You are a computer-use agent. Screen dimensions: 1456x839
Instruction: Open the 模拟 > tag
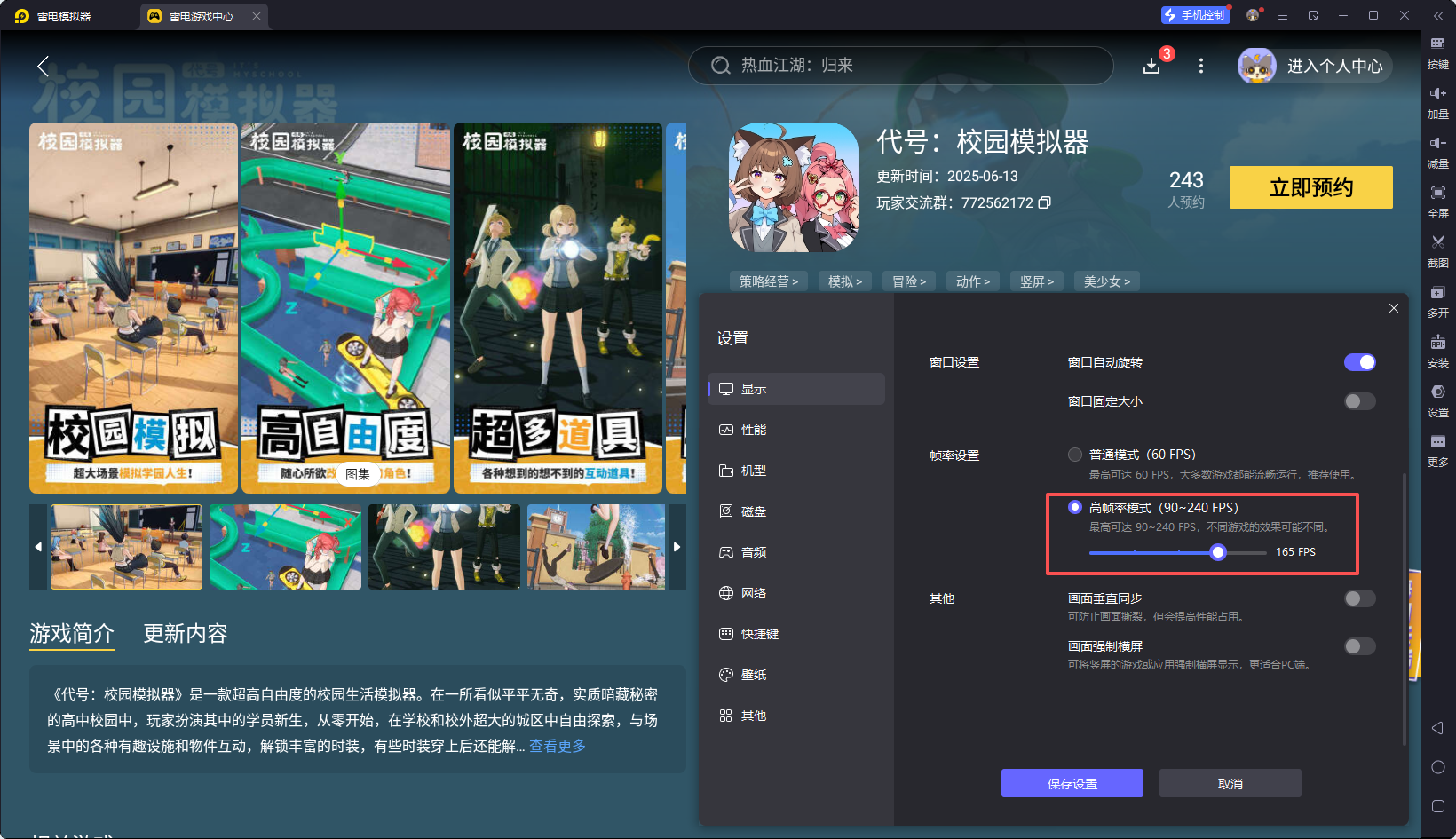pos(845,281)
